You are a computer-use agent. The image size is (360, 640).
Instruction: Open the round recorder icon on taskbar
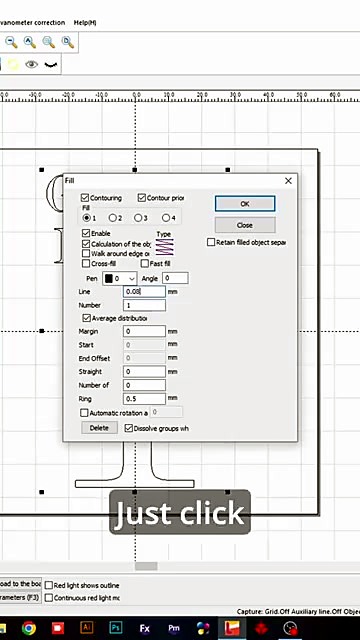[x=291, y=628]
